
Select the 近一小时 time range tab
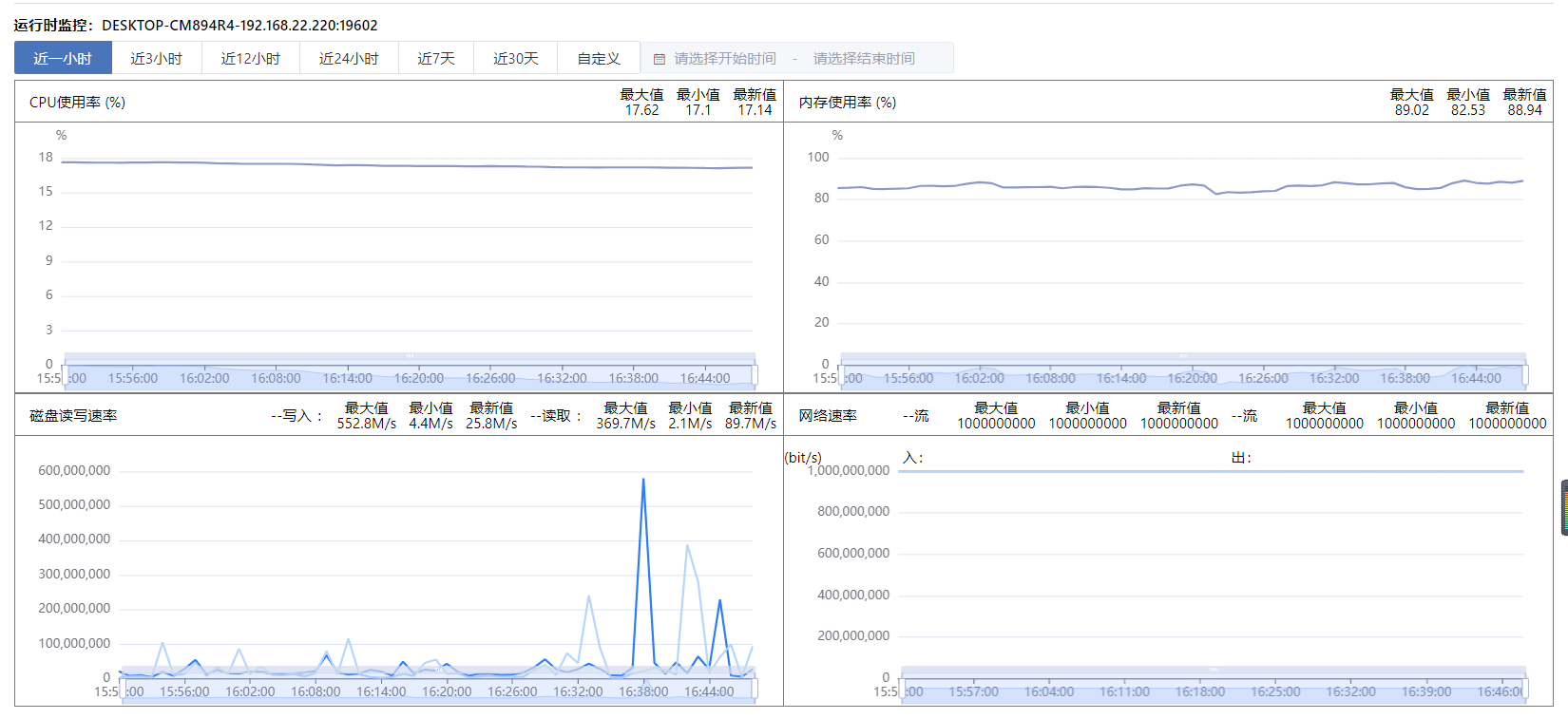pos(63,58)
